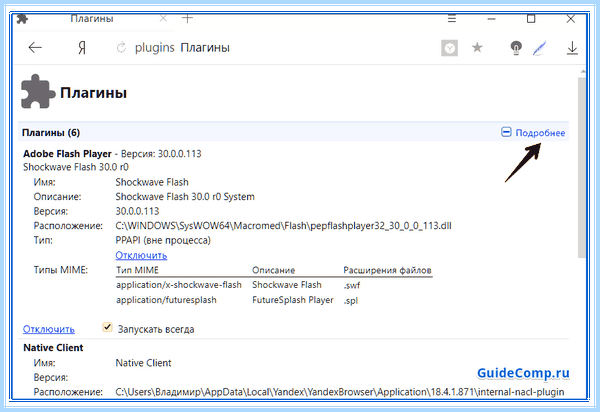
Task: Open the feather pen extension icon
Action: (540, 48)
